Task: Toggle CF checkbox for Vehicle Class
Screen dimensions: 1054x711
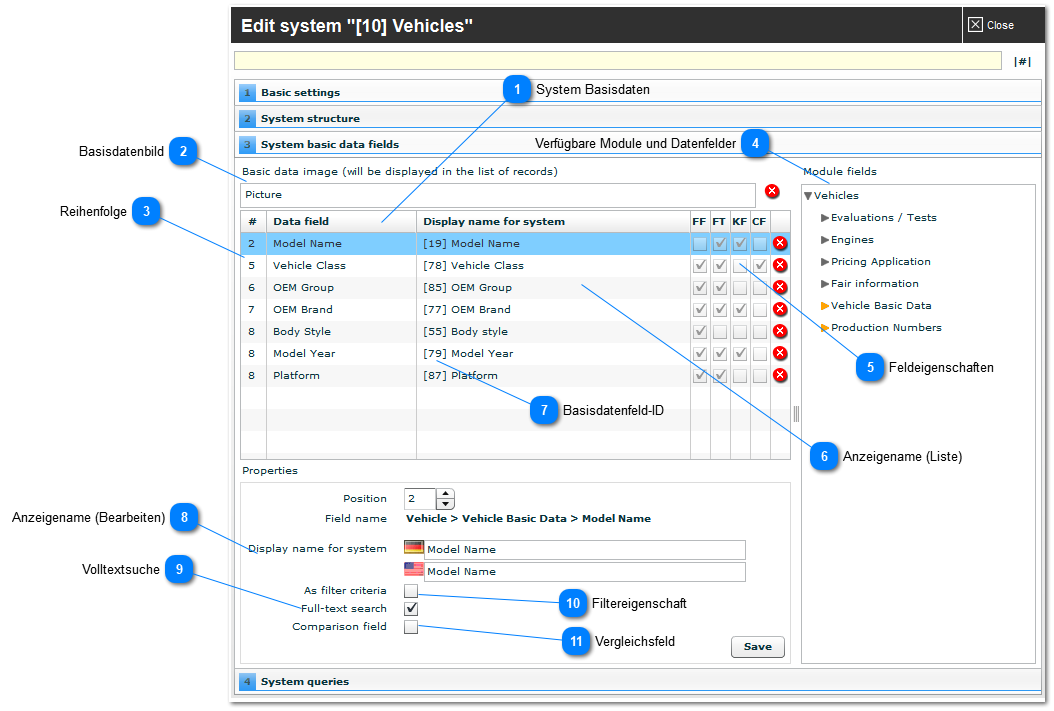Action: [760, 265]
